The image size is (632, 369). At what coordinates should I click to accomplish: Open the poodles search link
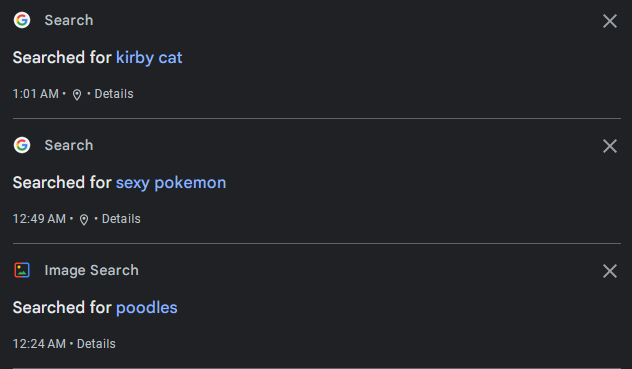[x=147, y=308]
